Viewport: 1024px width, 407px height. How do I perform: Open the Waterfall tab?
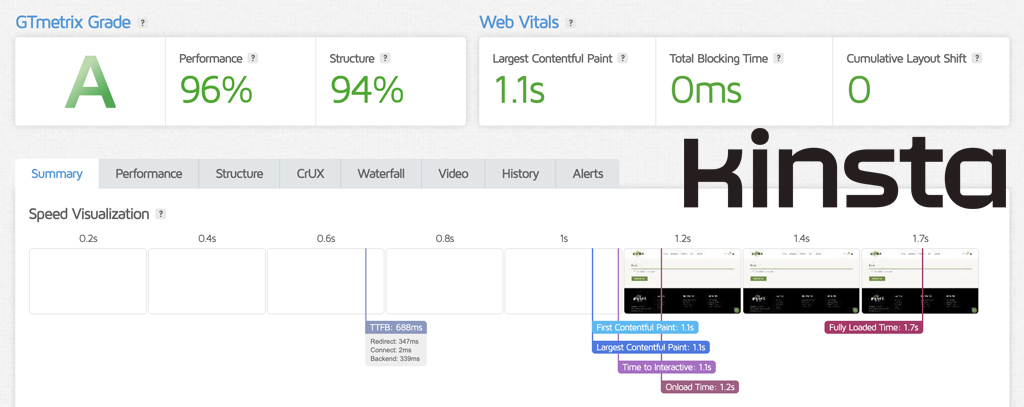(381, 174)
